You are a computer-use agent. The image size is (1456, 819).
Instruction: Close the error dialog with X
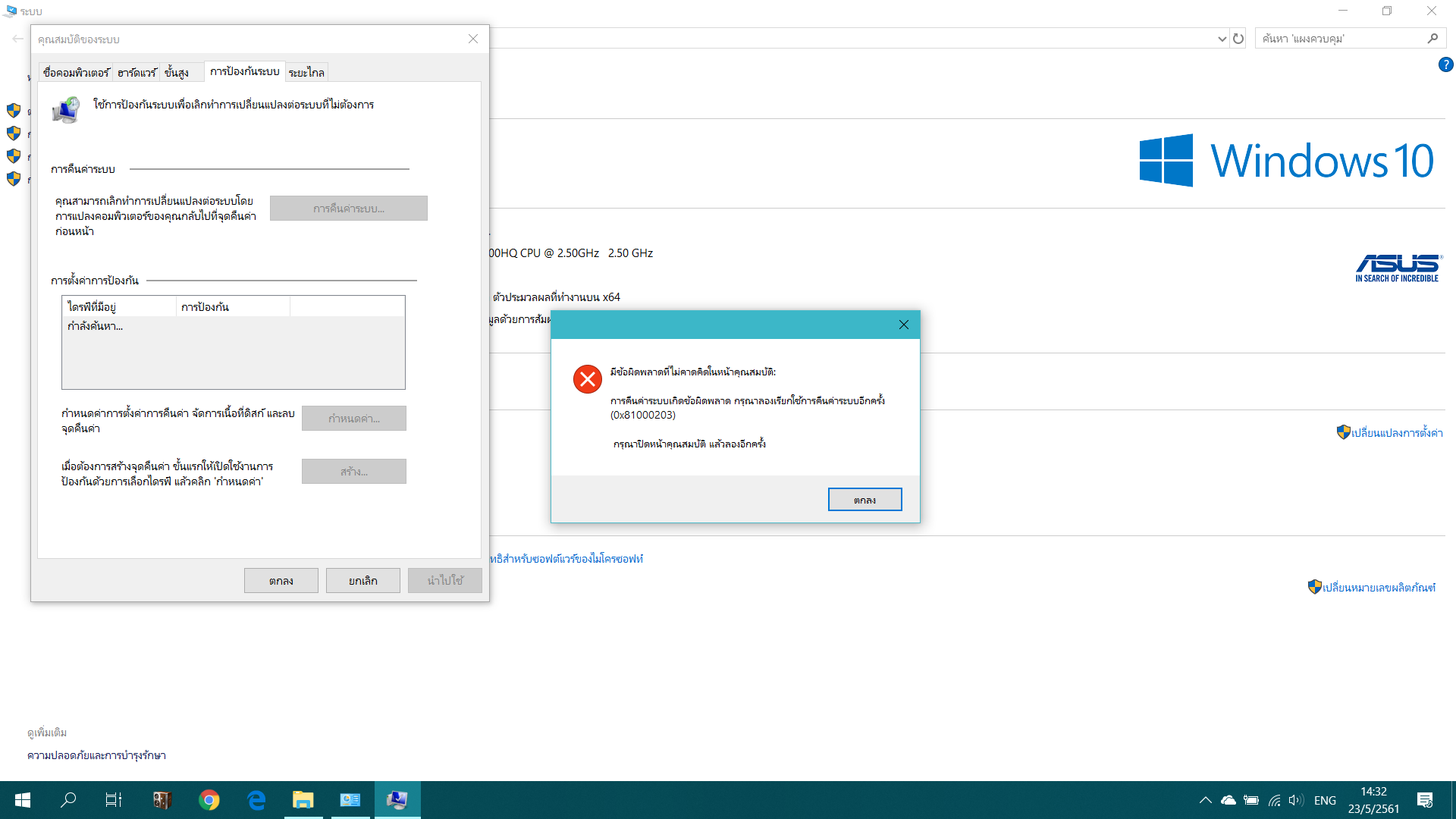tap(903, 325)
